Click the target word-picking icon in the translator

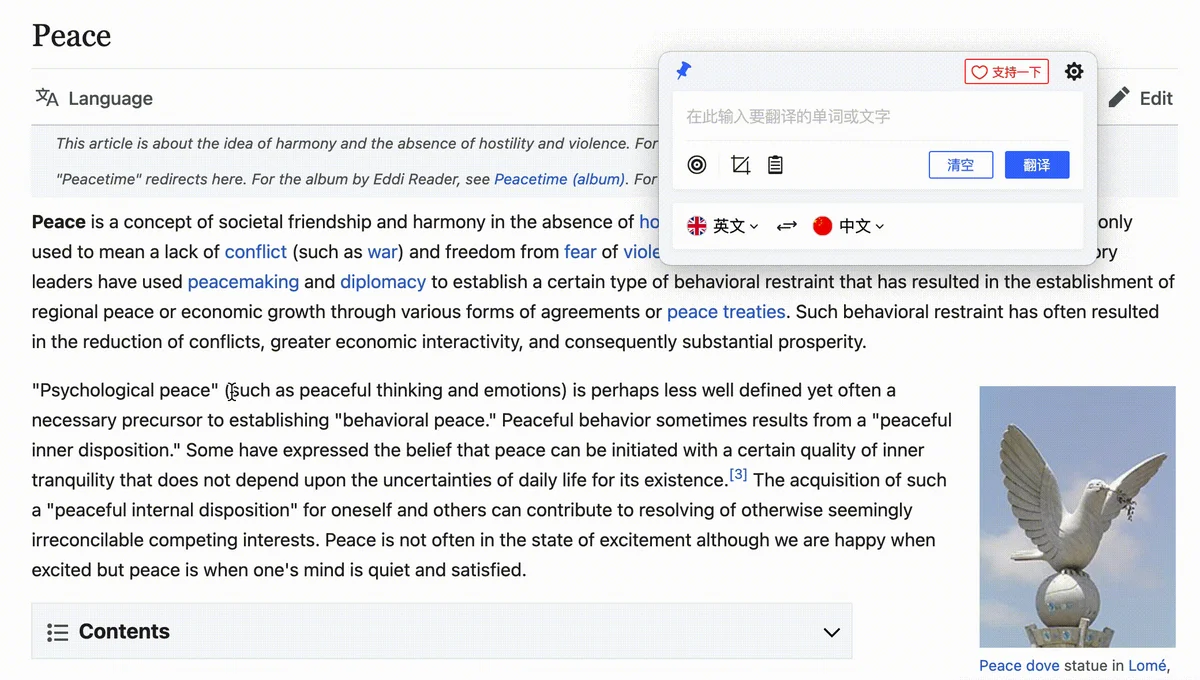(697, 165)
